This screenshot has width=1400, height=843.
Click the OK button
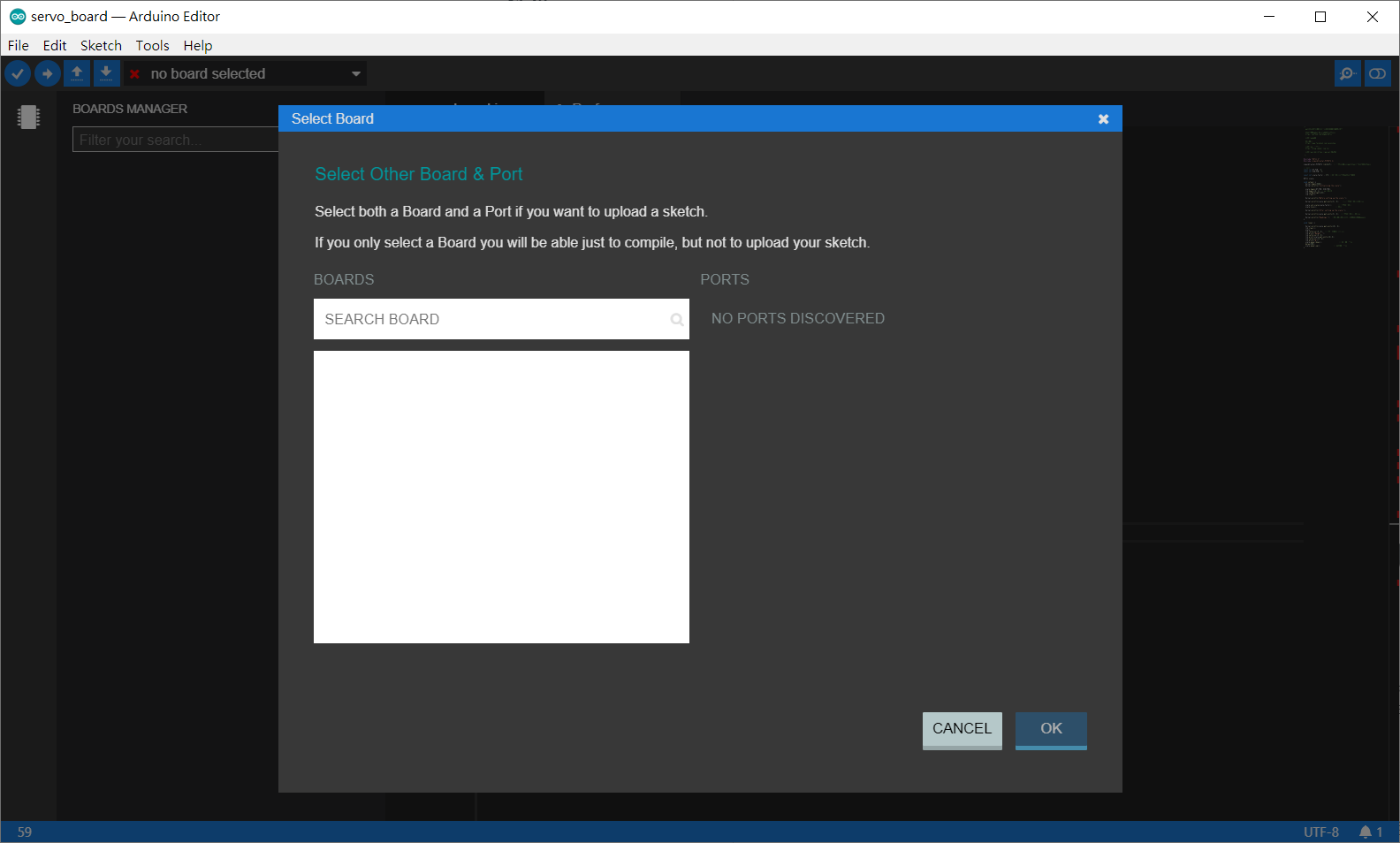coord(1051,730)
